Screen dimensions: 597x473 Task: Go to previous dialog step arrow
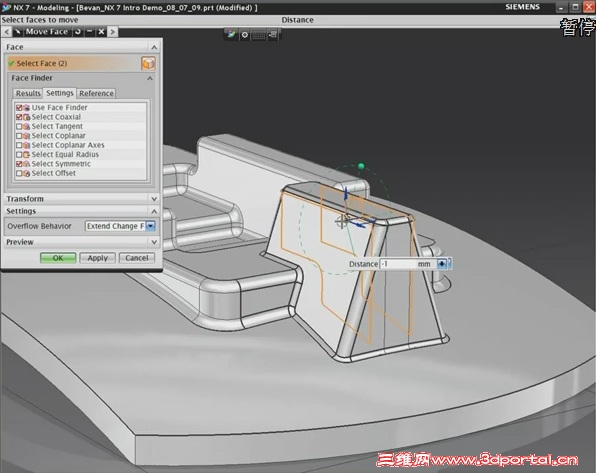click(7, 32)
